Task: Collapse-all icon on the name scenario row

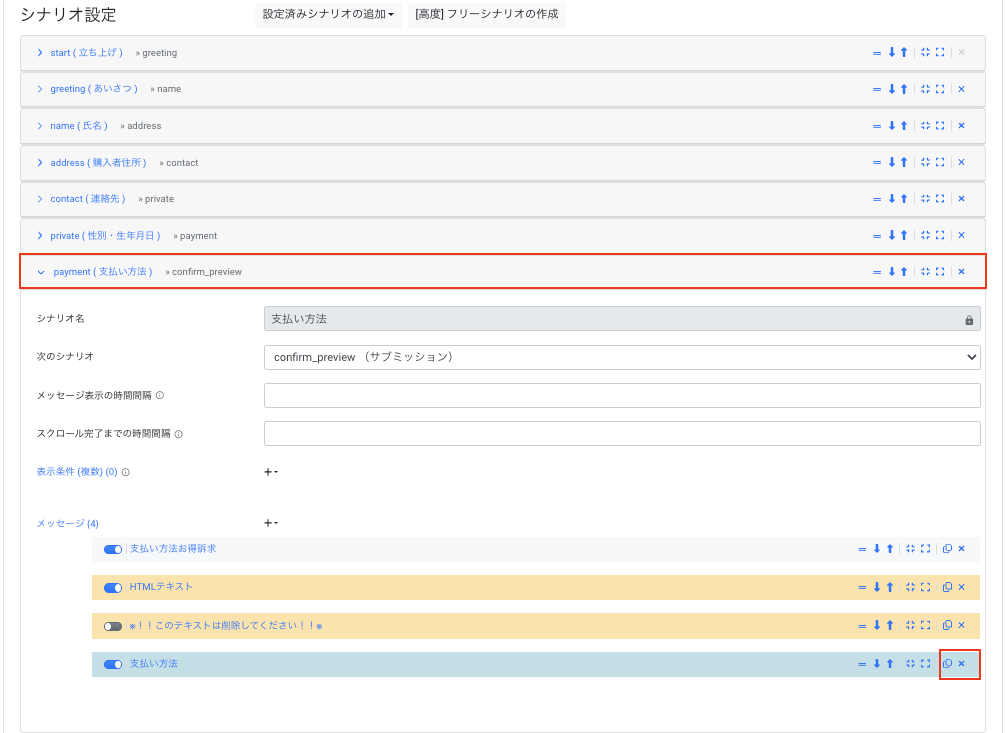Action: [925, 125]
